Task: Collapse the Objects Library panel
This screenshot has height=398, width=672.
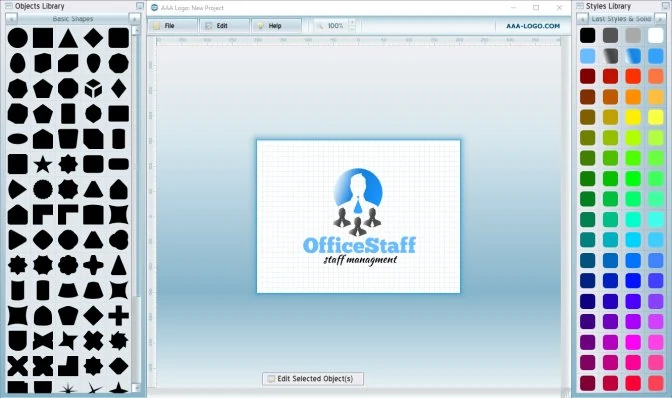Action: (x=140, y=6)
